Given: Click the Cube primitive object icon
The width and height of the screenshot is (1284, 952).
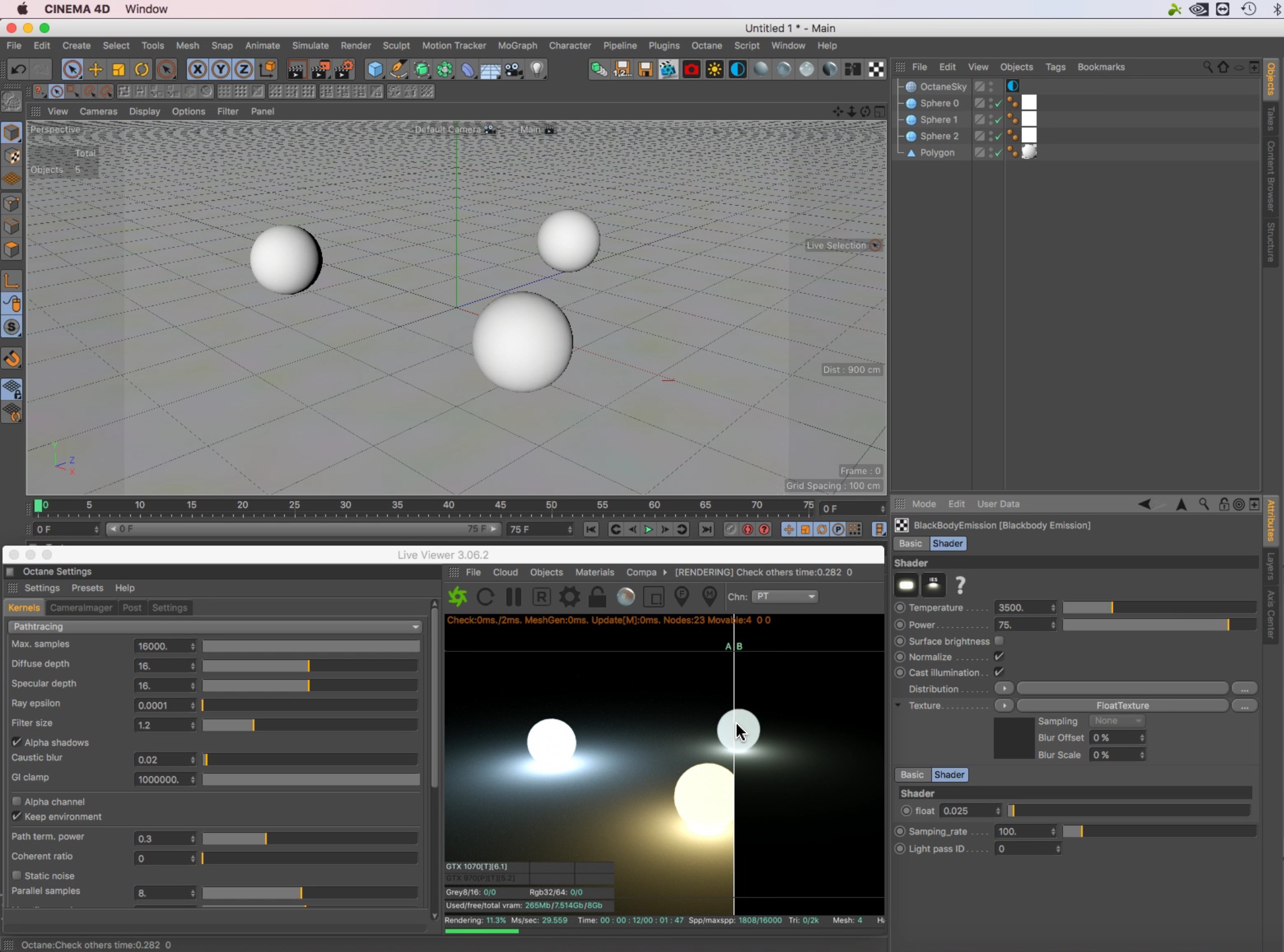Looking at the screenshot, I should coord(375,70).
